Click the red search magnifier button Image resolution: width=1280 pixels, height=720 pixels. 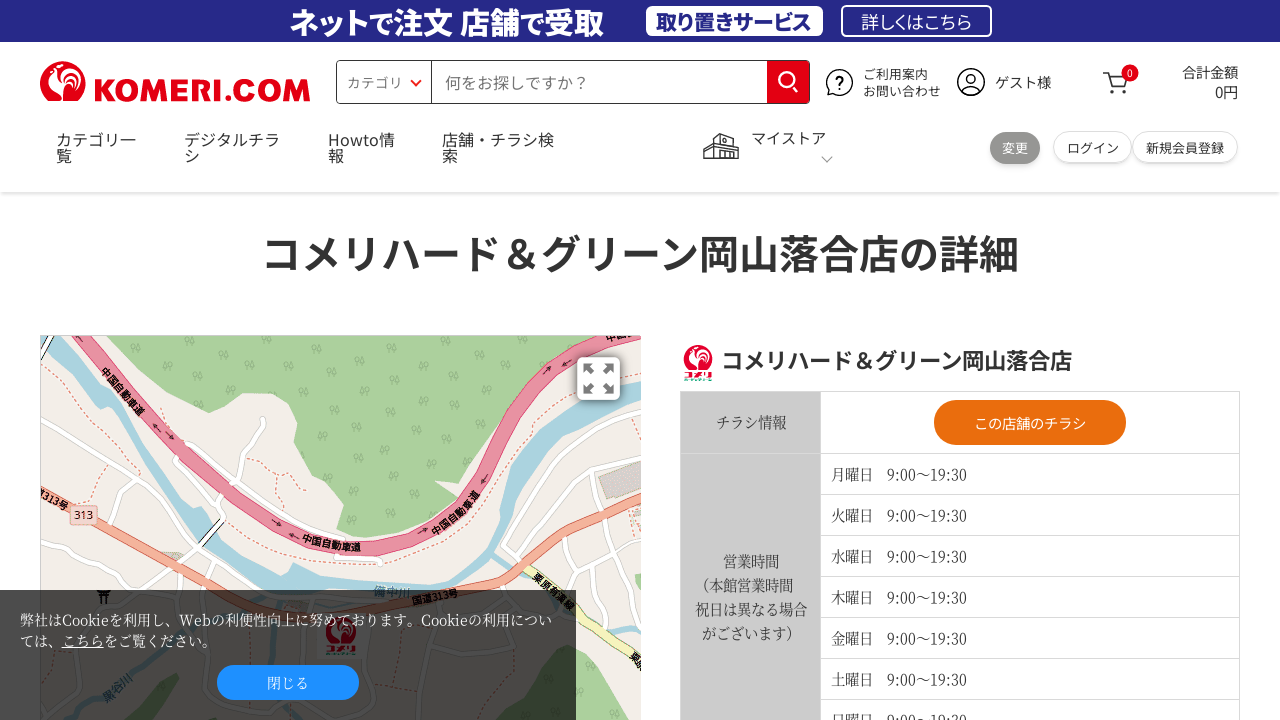(788, 82)
